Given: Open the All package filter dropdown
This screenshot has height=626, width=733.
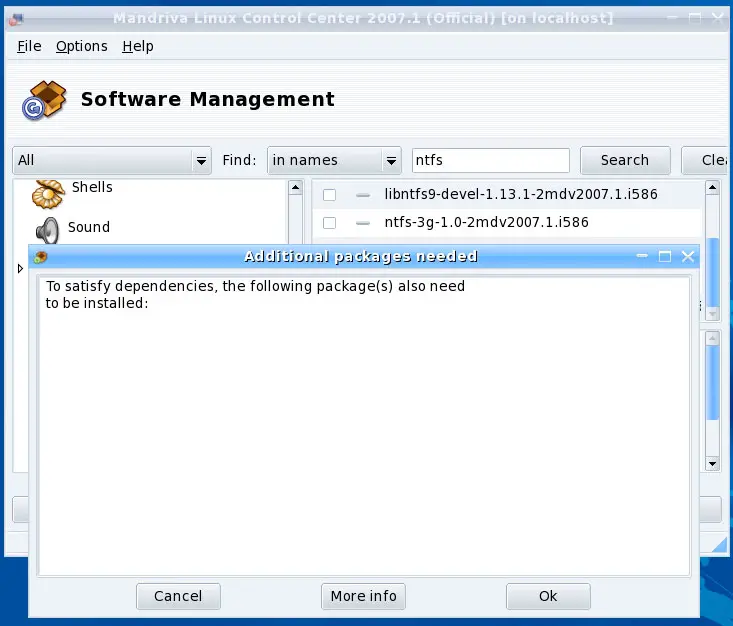Looking at the screenshot, I should click(112, 160).
